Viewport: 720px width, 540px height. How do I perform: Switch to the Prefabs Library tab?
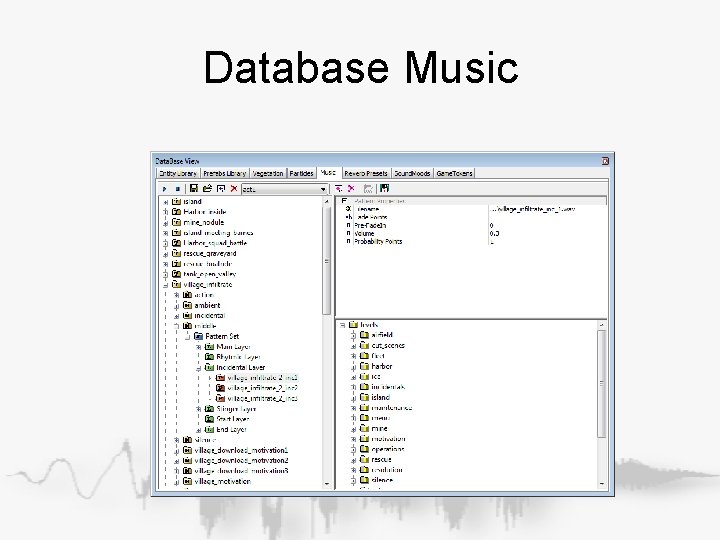225,173
